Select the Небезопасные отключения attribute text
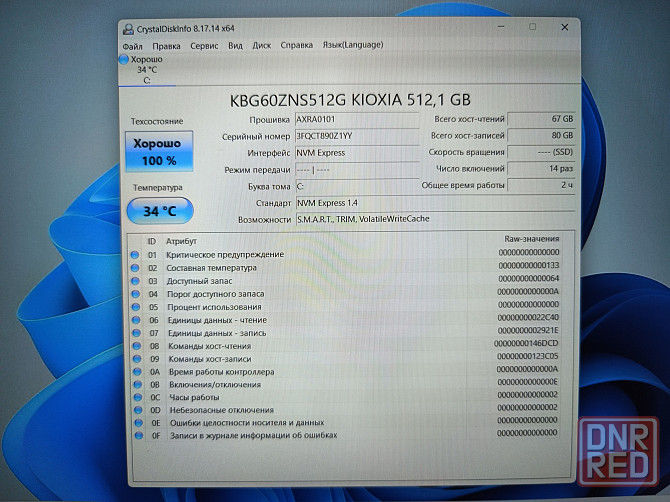The height and width of the screenshot is (502, 670). (222, 410)
